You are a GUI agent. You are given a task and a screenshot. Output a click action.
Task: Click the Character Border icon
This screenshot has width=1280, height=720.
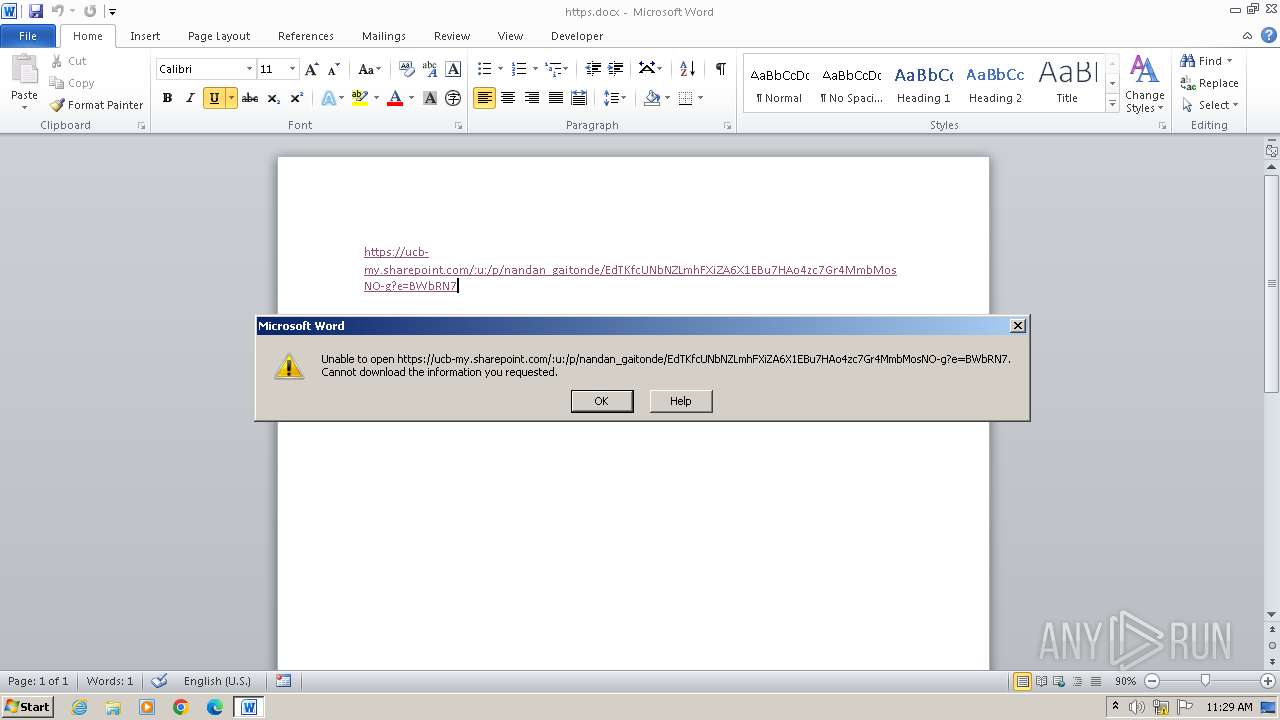coord(453,69)
